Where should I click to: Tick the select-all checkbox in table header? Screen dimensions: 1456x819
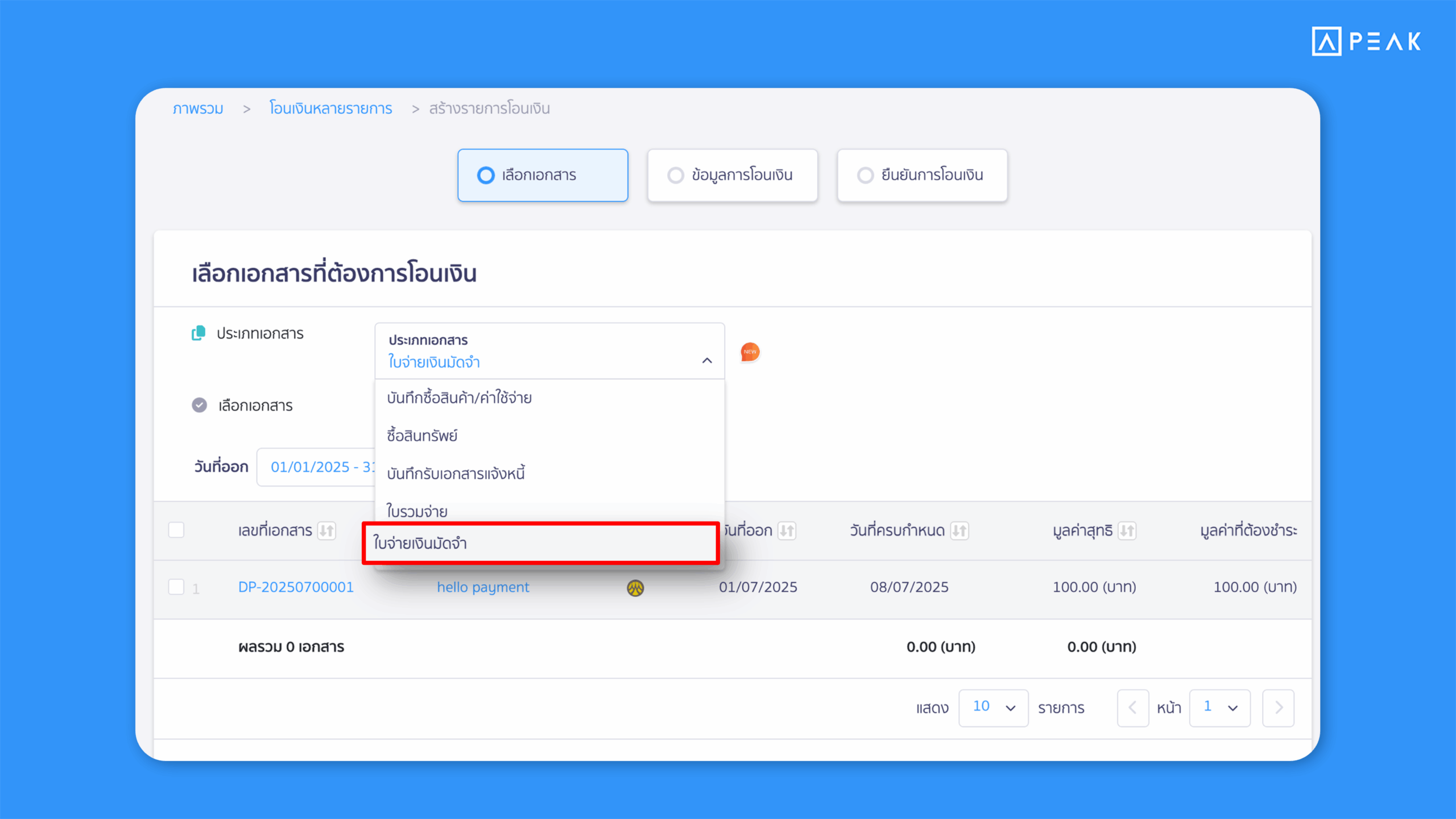(x=176, y=530)
